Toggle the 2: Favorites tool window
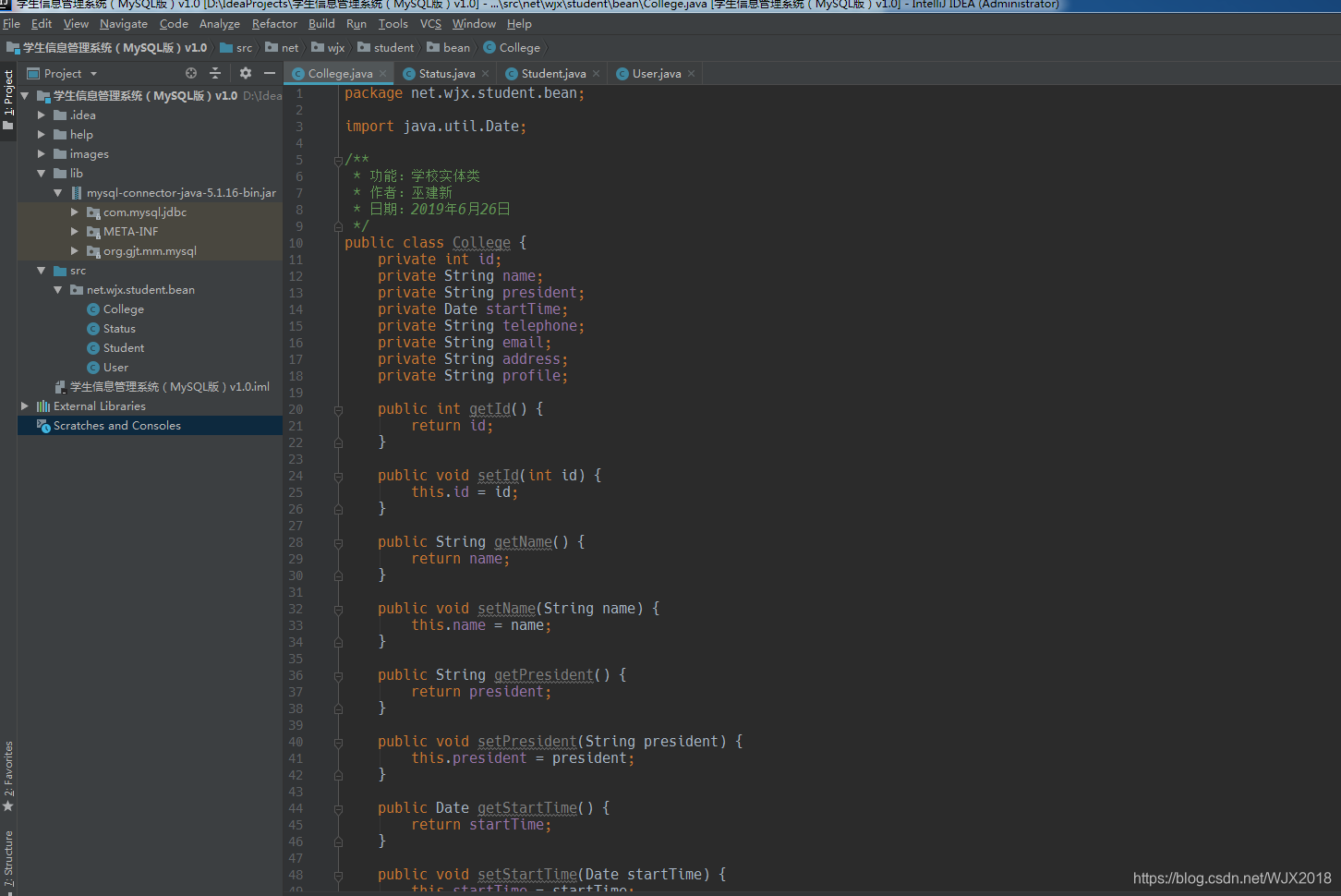Image resolution: width=1341 pixels, height=896 pixels. 8,777
